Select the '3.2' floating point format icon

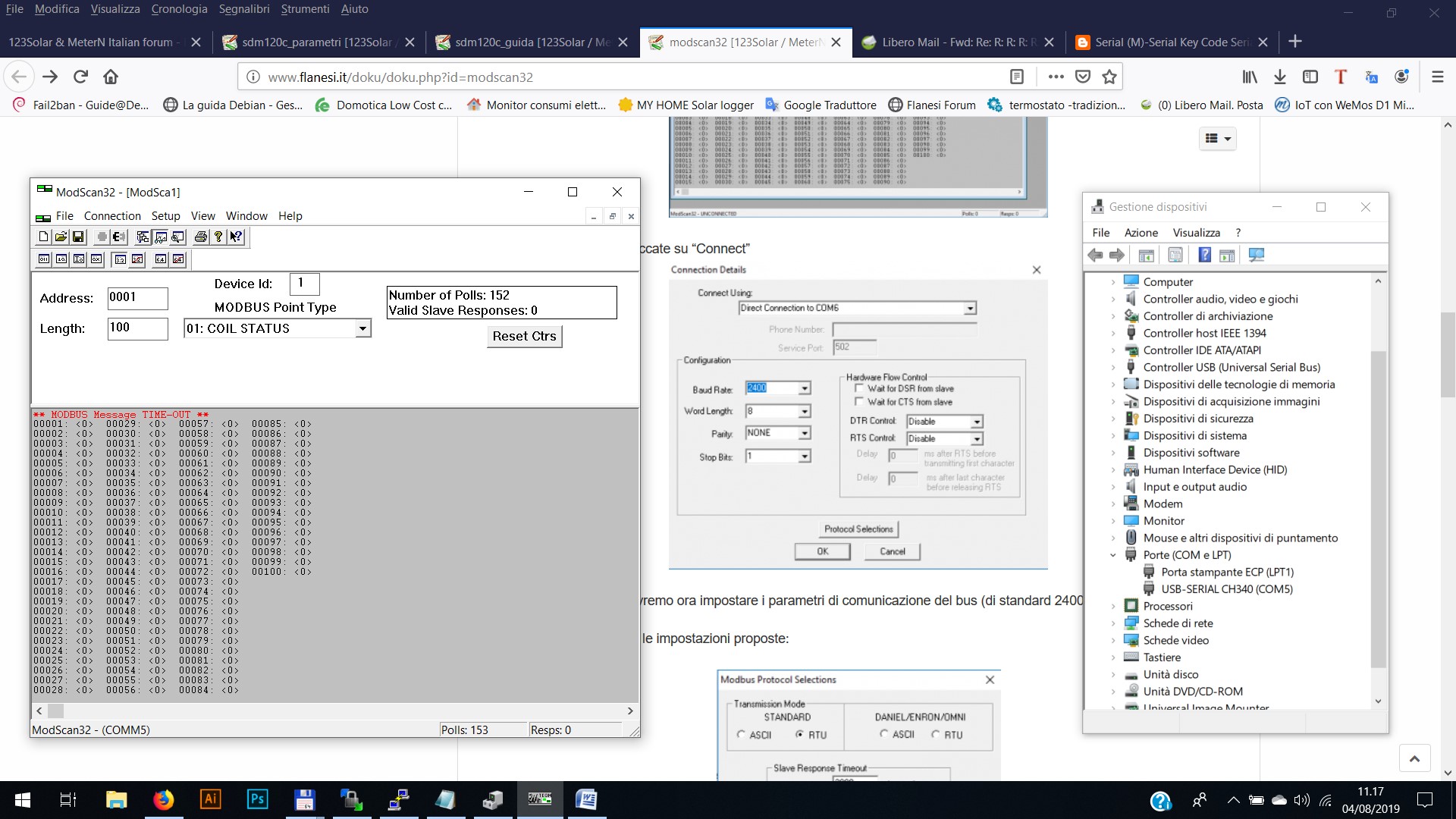point(120,259)
